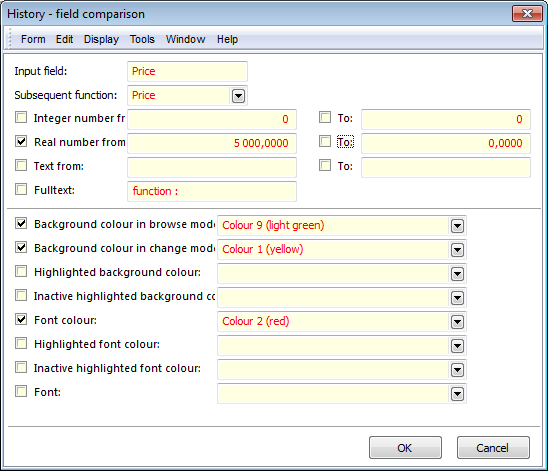548x471 pixels.
Task: Click the Integer number To value field
Action: point(446,119)
